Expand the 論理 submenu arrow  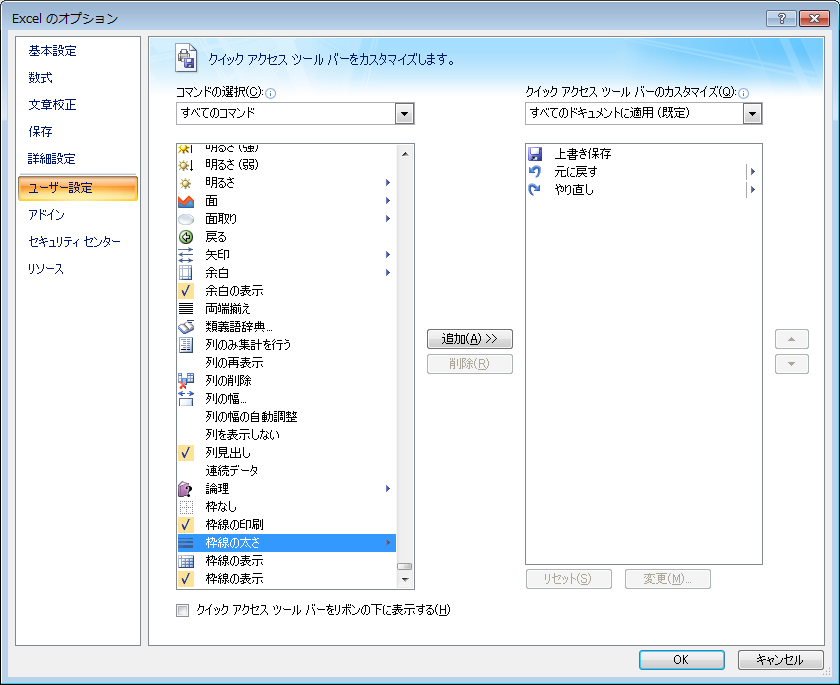pos(388,488)
